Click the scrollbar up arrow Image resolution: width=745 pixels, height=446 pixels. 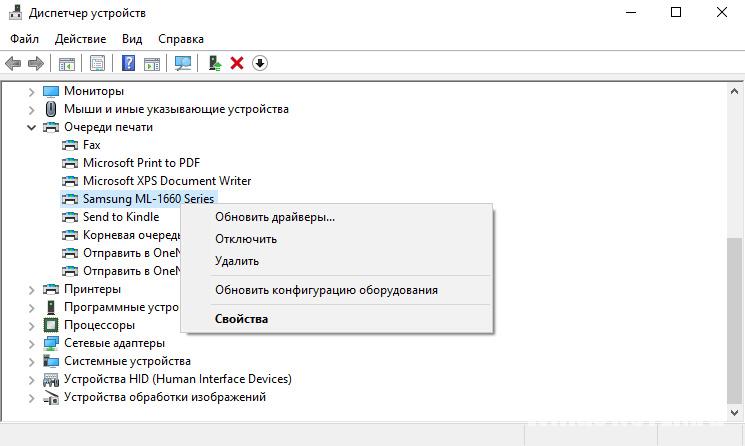click(x=735, y=91)
